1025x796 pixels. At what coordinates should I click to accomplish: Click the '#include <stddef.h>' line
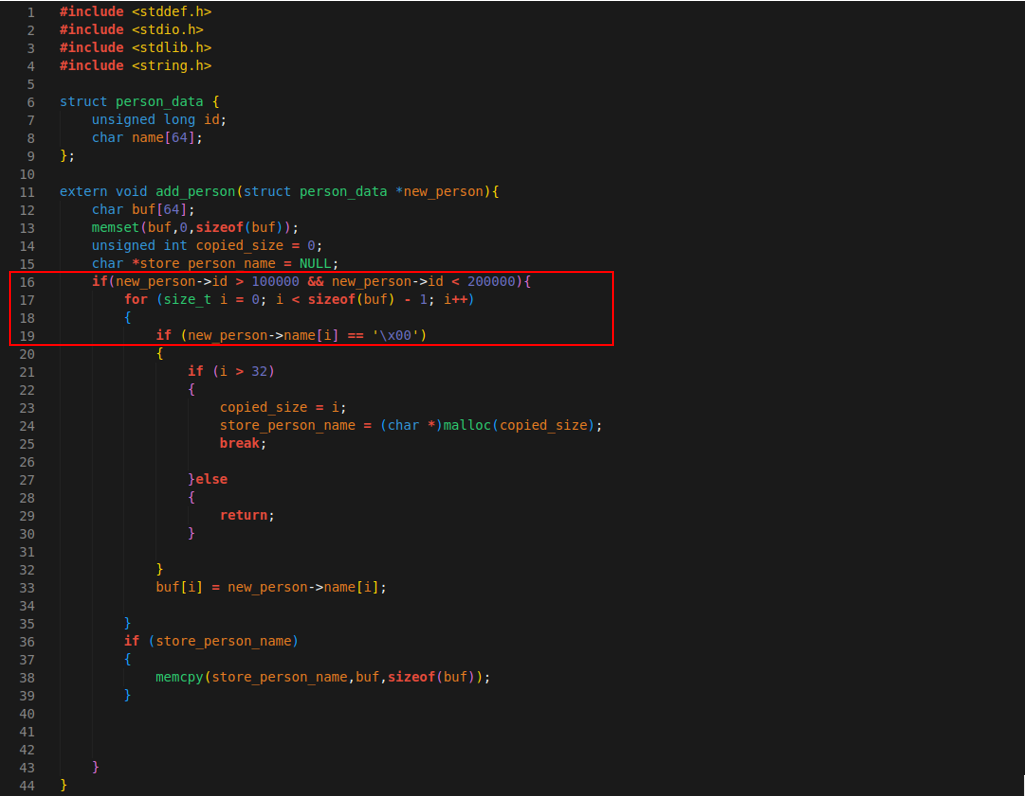(x=135, y=12)
